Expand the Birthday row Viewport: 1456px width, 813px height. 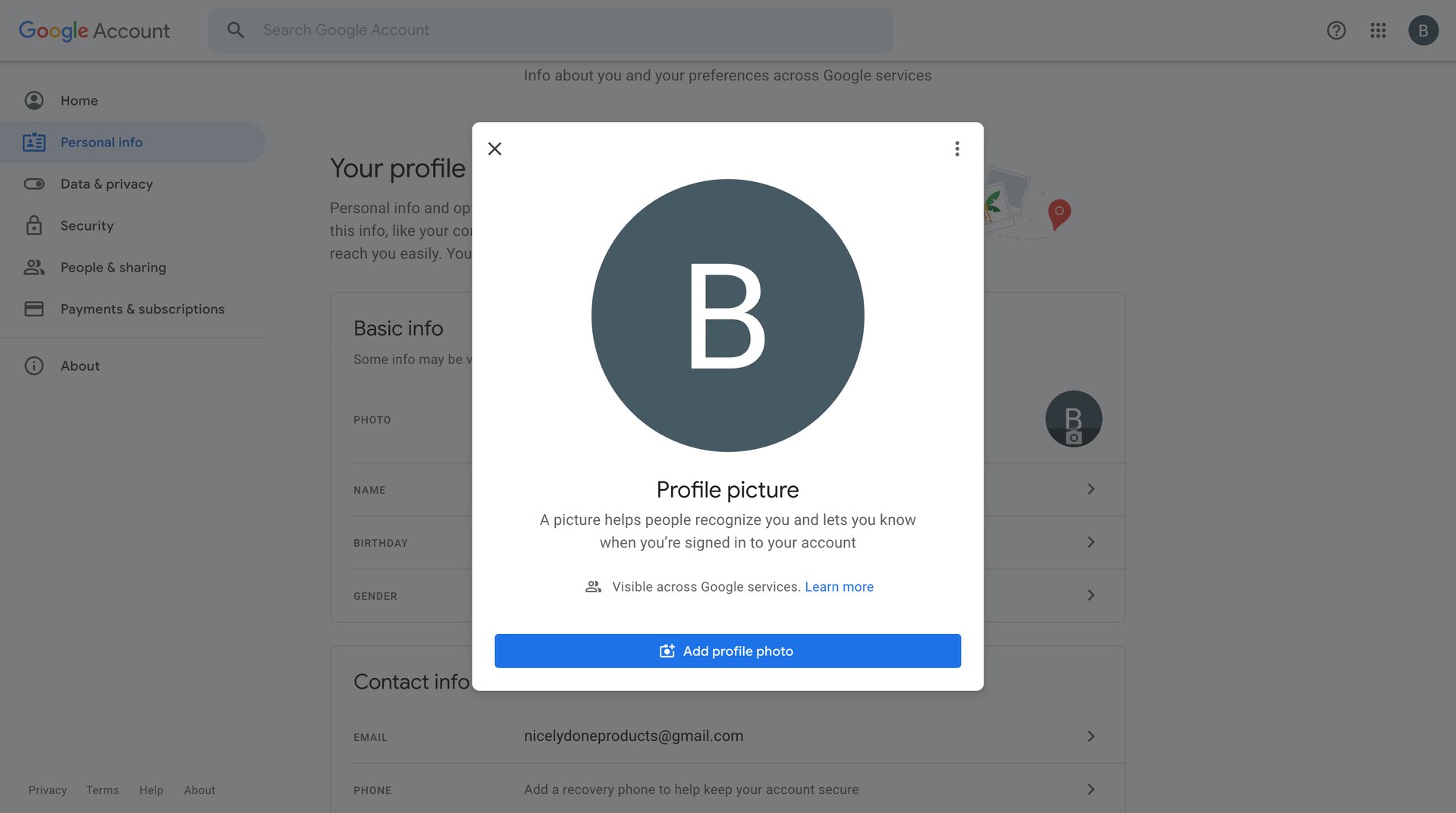point(1091,542)
